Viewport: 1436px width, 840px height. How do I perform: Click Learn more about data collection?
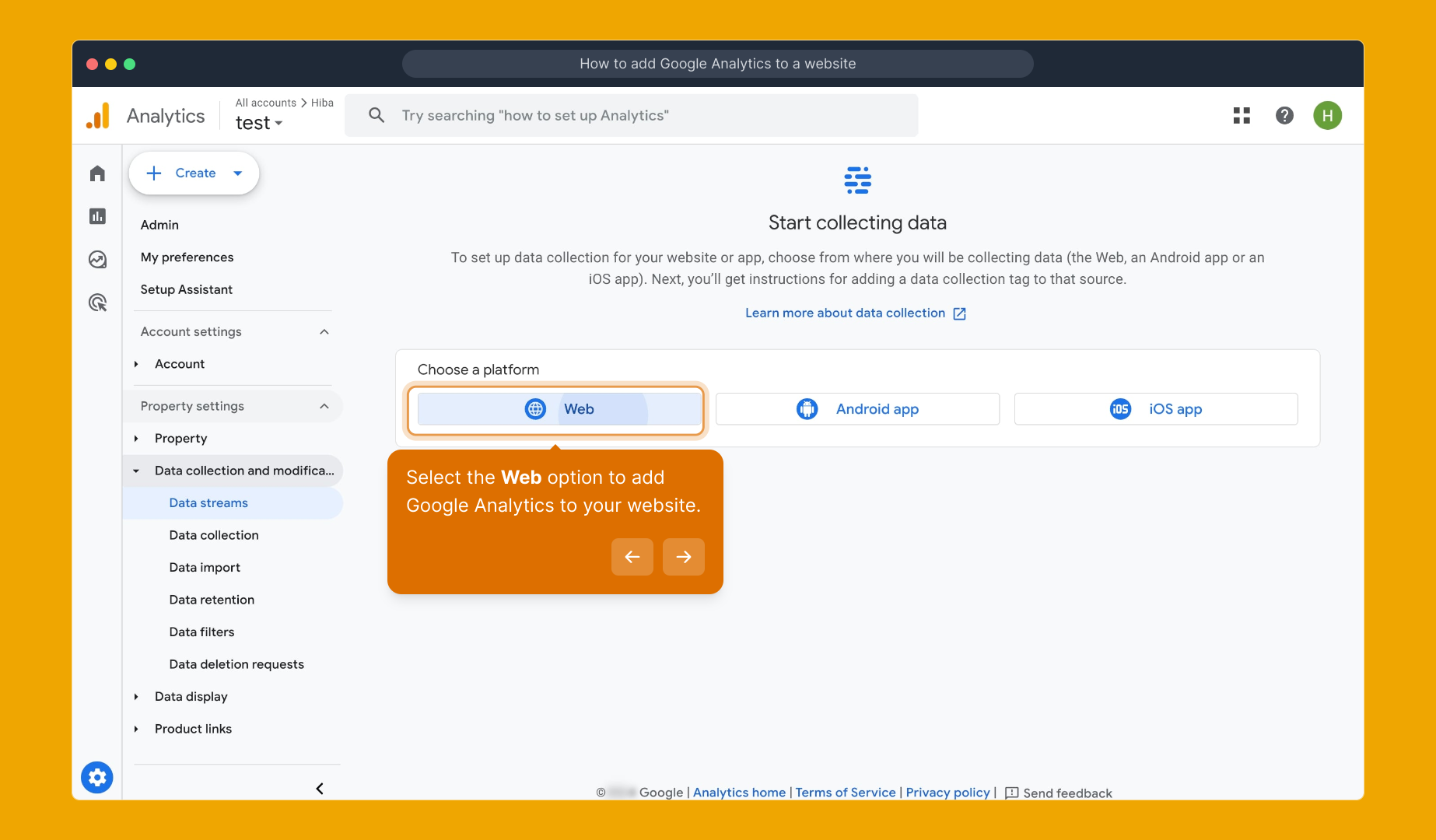(x=846, y=313)
